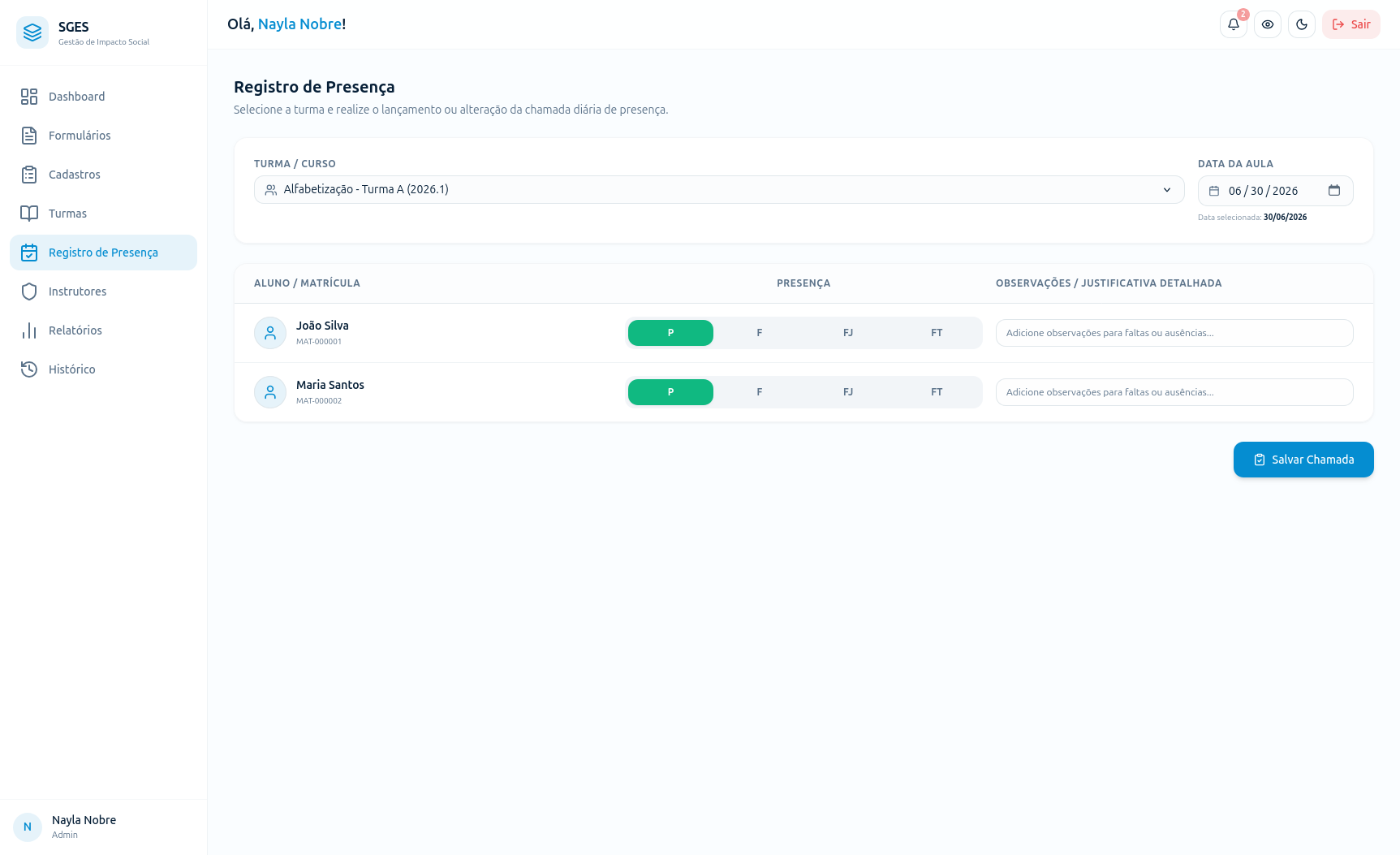Click the users icon in Turma dropdown
This screenshot has width=1400, height=855.
pos(271,190)
